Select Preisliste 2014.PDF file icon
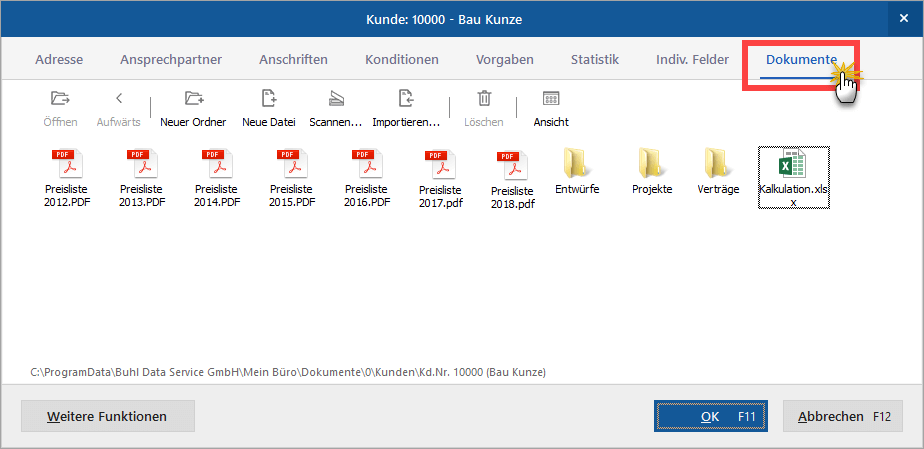Image resolution: width=924 pixels, height=449 pixels. point(217,163)
